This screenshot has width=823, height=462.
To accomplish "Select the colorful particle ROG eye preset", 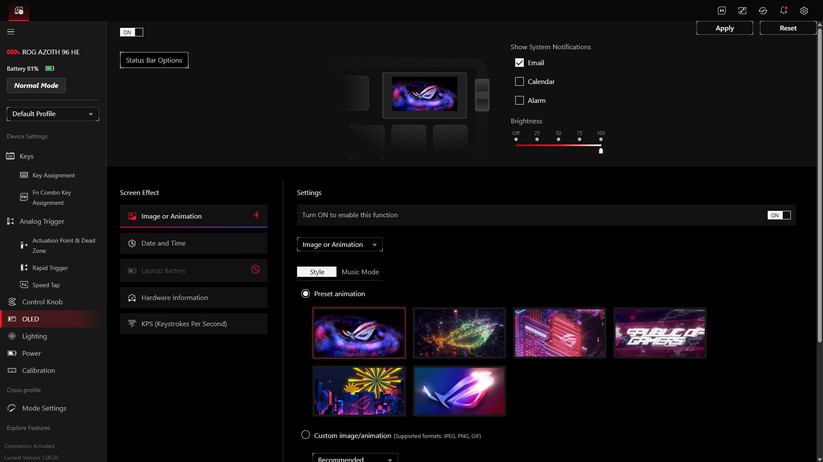I will pyautogui.click(x=459, y=333).
